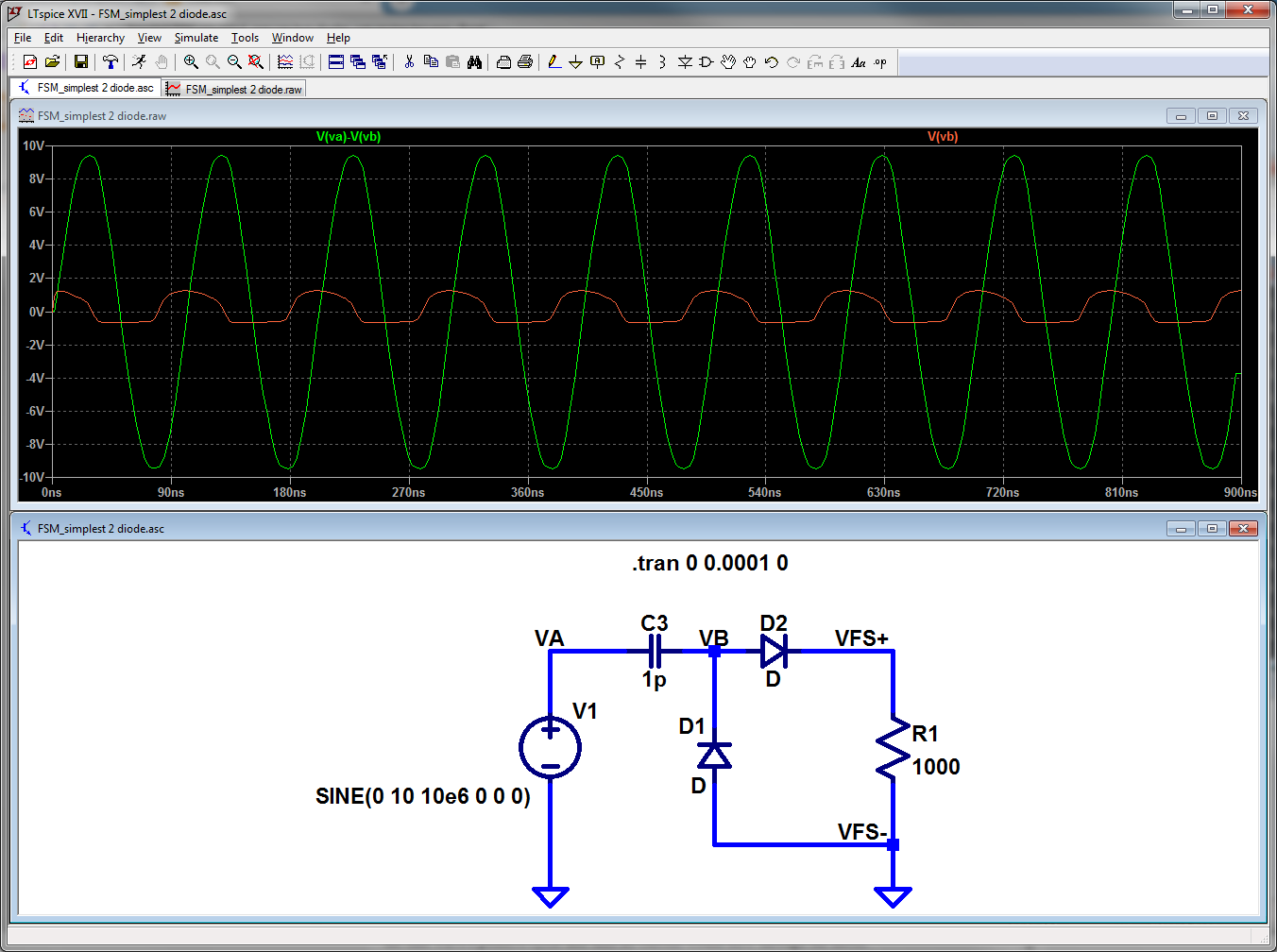Add a SPICE directive with .op tool
Screen dimensions: 1277x952
tap(878, 61)
